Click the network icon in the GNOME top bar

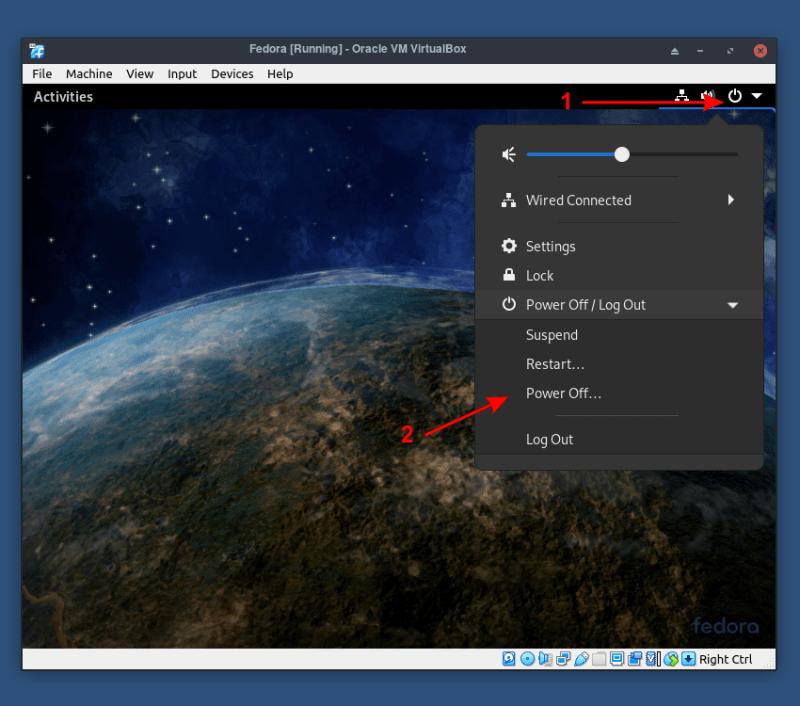pos(682,97)
